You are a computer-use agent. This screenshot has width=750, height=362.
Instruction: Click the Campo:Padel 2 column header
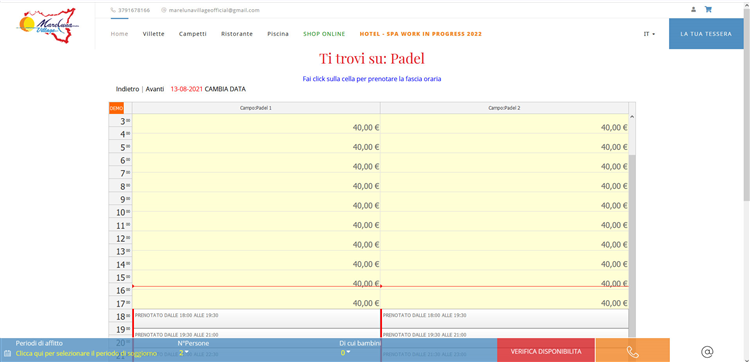[505, 108]
